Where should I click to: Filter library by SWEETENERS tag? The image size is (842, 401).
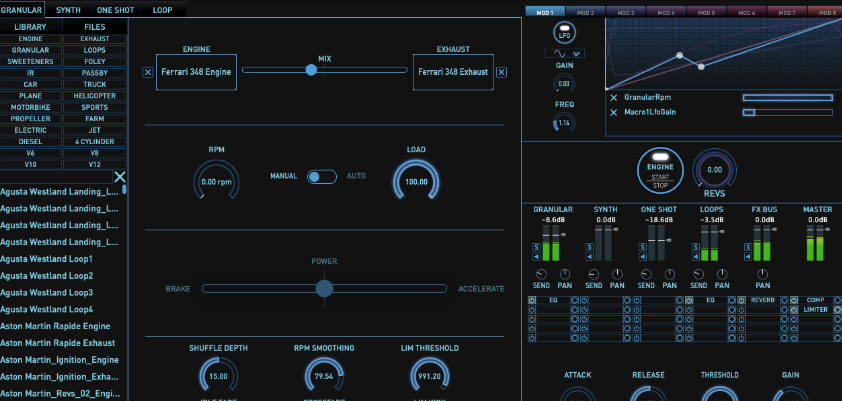(31, 62)
